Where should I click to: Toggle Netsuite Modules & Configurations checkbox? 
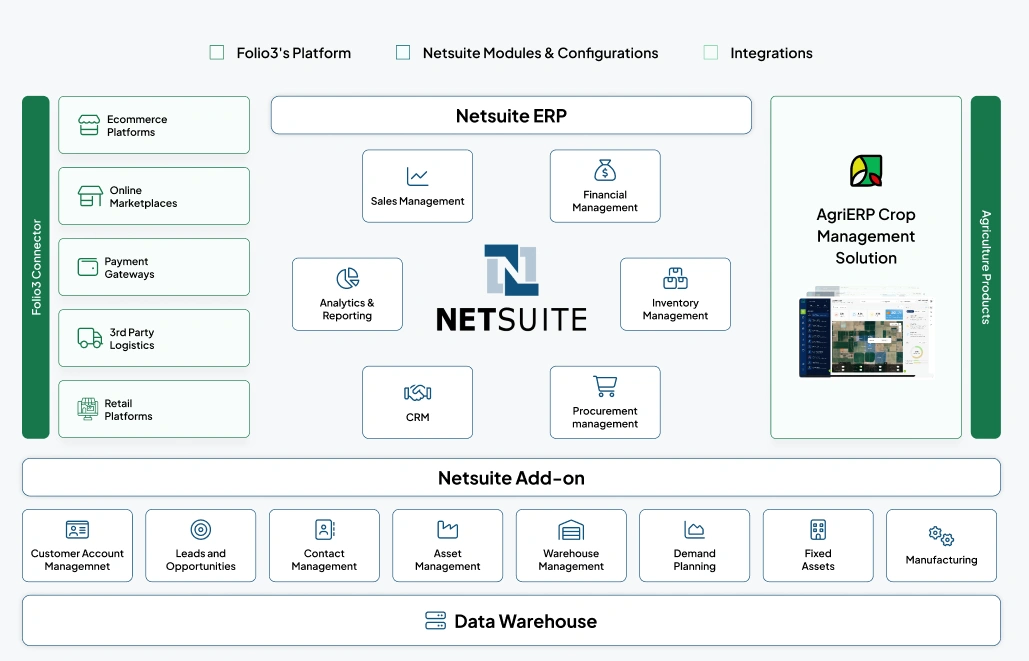click(x=403, y=53)
